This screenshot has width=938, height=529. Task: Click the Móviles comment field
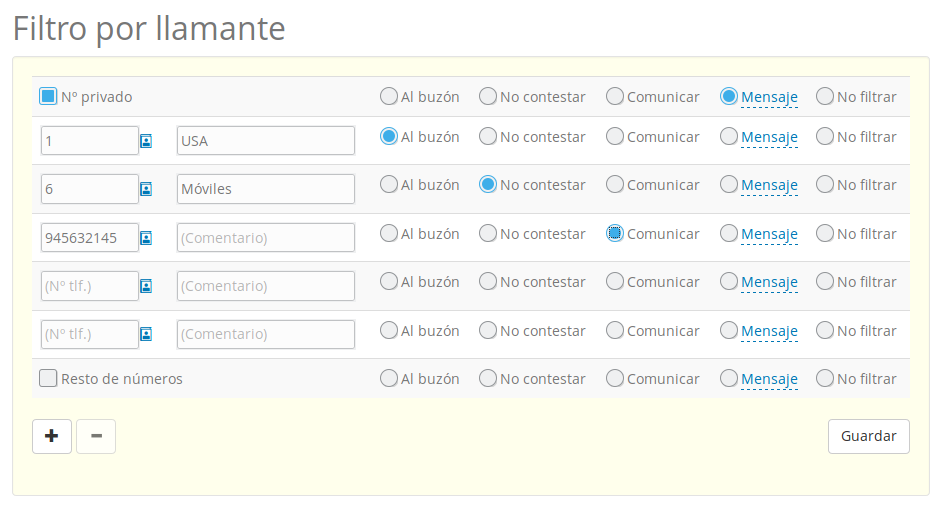[265, 189]
